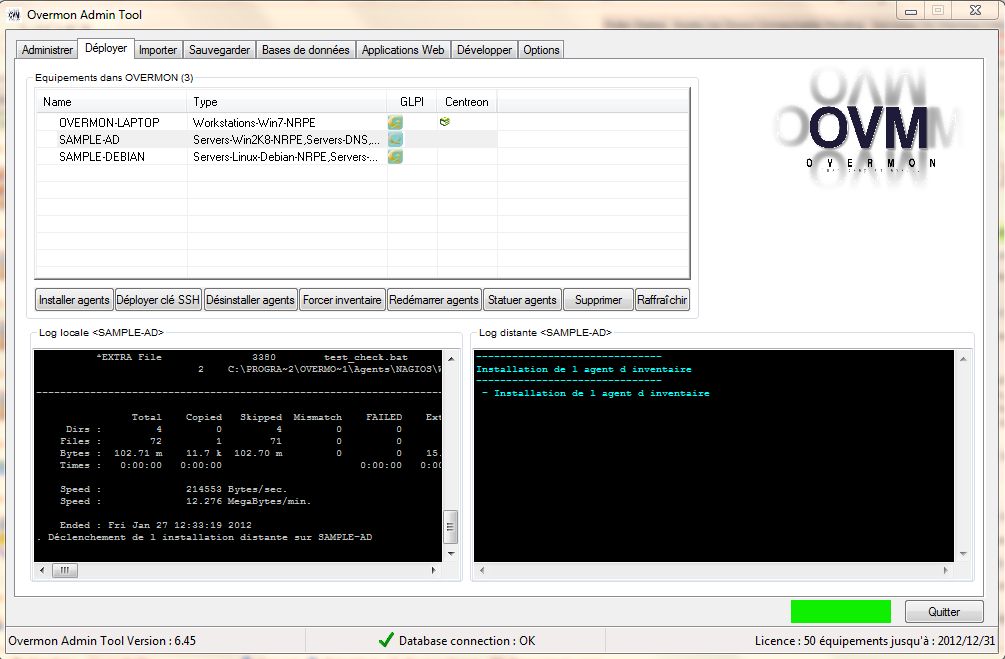Image resolution: width=1005 pixels, height=659 pixels.
Task: Click local log horizontal scrollbar thumb
Action: click(65, 570)
